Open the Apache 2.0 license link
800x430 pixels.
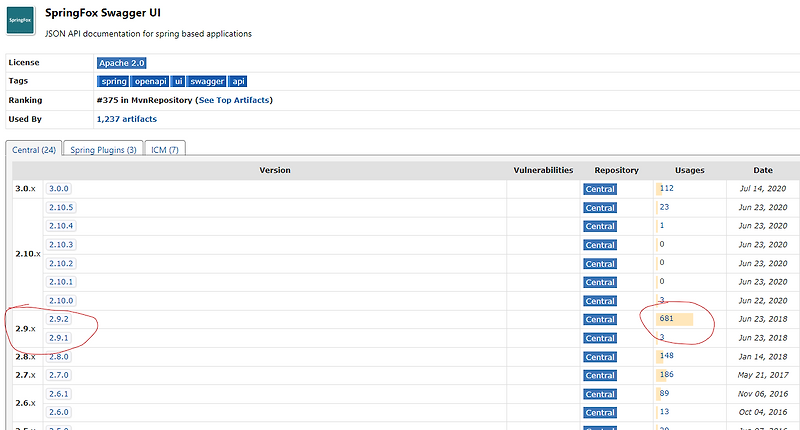(x=121, y=63)
